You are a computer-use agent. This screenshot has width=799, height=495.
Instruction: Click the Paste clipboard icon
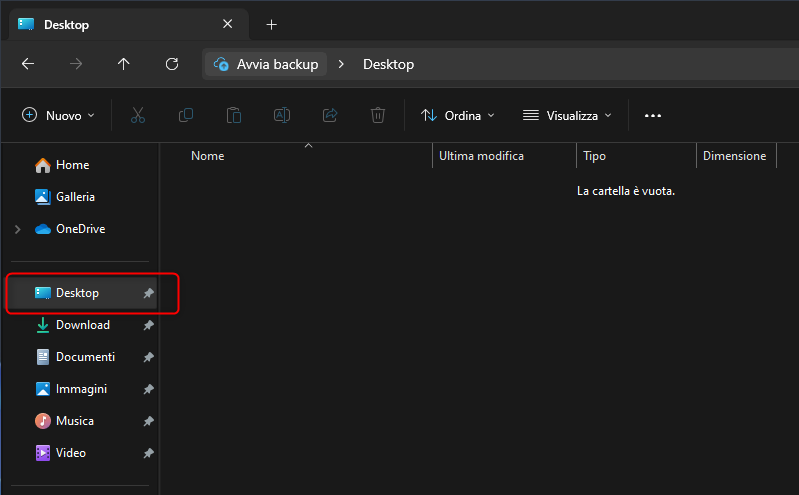click(234, 115)
